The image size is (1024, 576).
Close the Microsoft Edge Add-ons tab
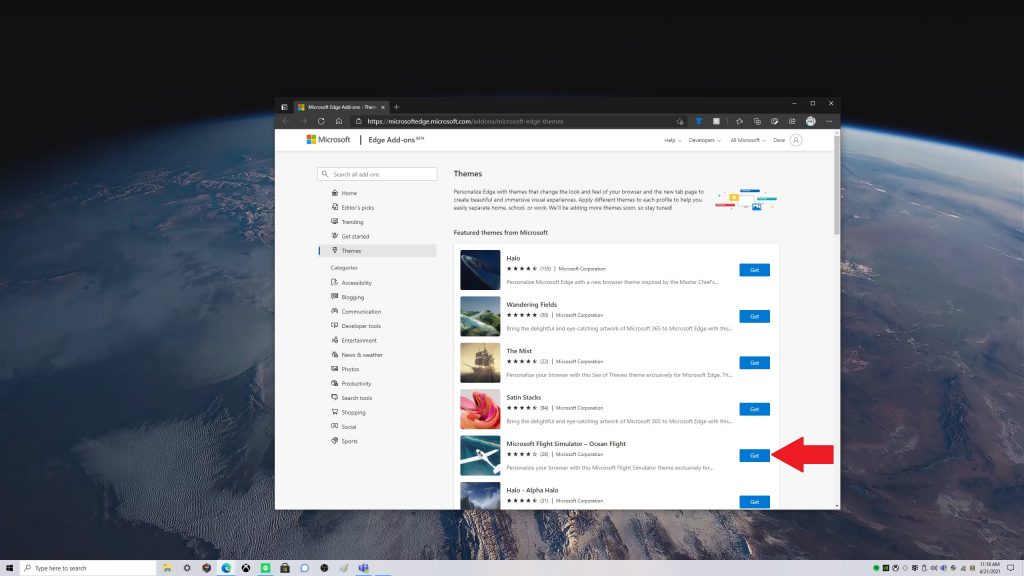383,107
